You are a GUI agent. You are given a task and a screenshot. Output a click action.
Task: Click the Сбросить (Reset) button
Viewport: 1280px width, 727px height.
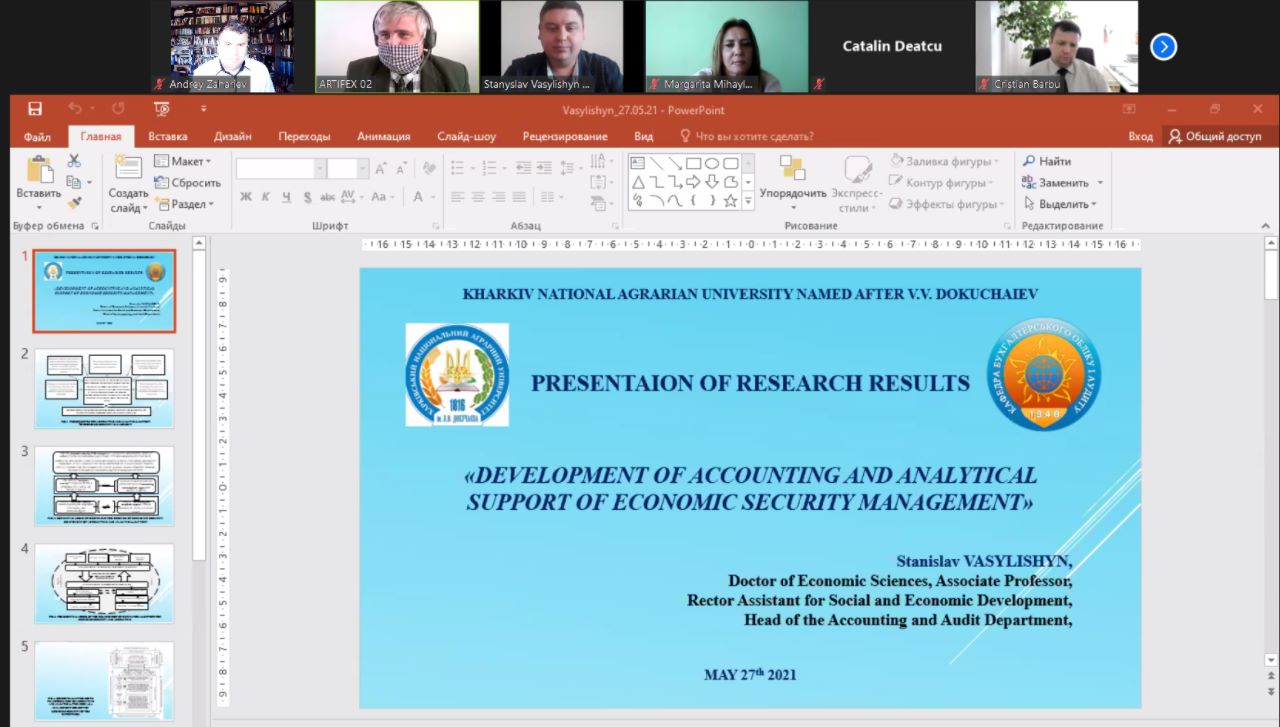click(x=187, y=183)
